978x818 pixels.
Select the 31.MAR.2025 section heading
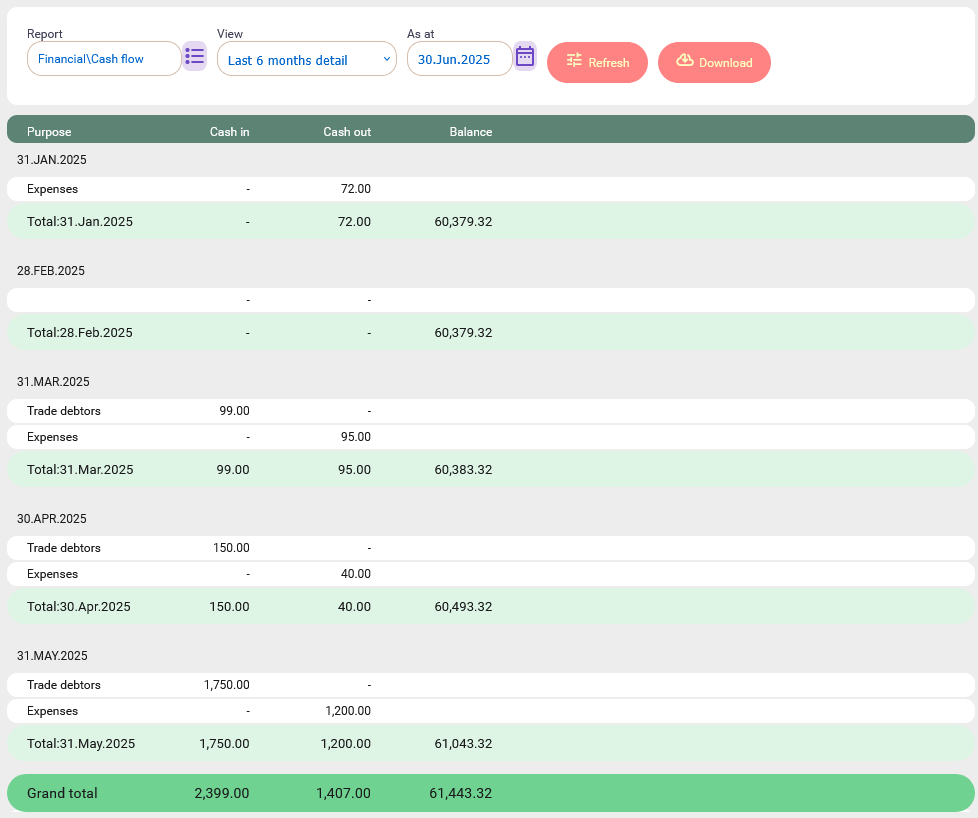tap(53, 382)
